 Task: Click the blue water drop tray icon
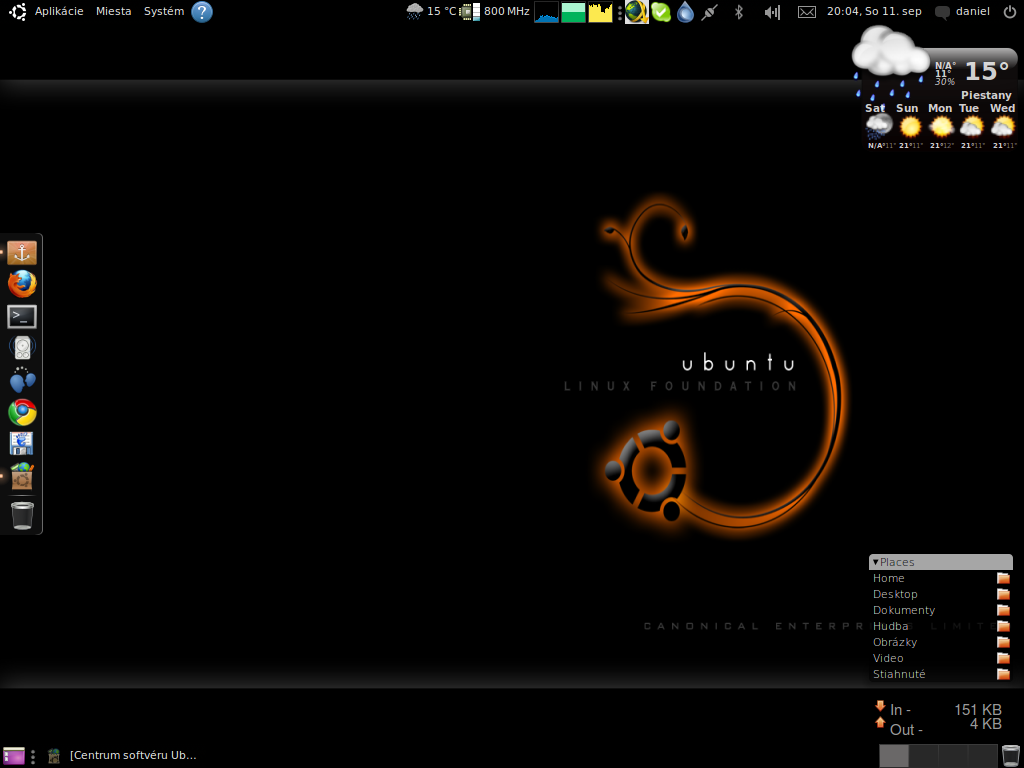pos(685,12)
